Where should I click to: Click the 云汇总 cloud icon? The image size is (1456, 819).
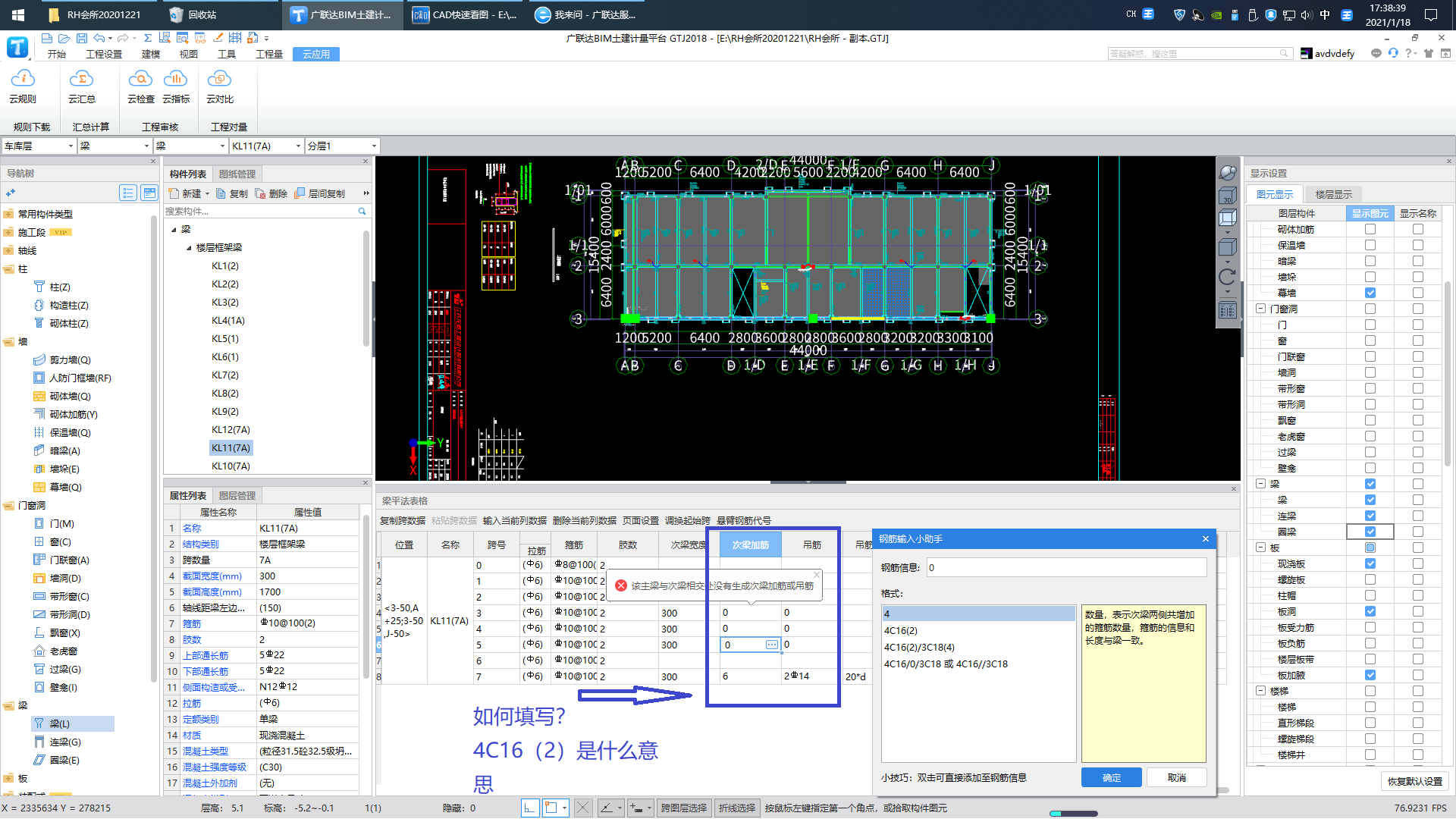[81, 79]
